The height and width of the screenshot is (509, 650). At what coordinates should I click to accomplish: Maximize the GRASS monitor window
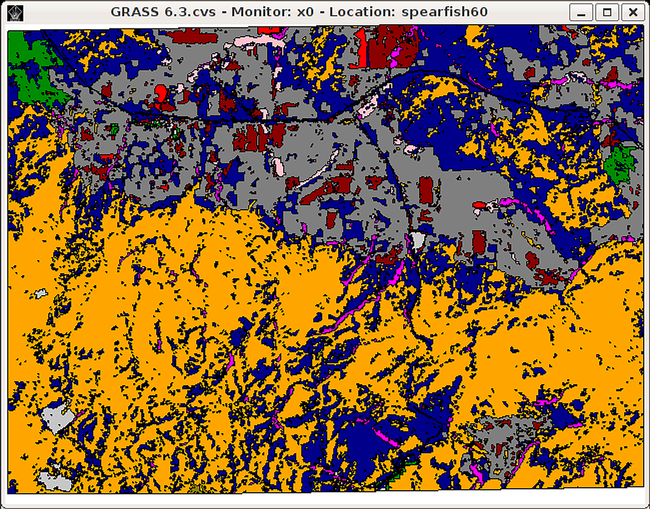[607, 12]
